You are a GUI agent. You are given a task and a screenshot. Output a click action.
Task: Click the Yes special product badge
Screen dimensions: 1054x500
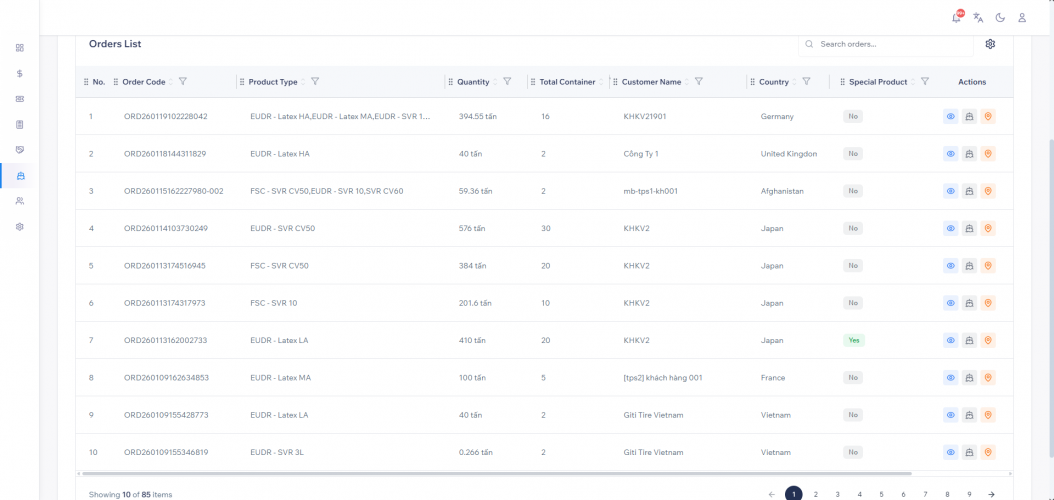pyautogui.click(x=854, y=341)
